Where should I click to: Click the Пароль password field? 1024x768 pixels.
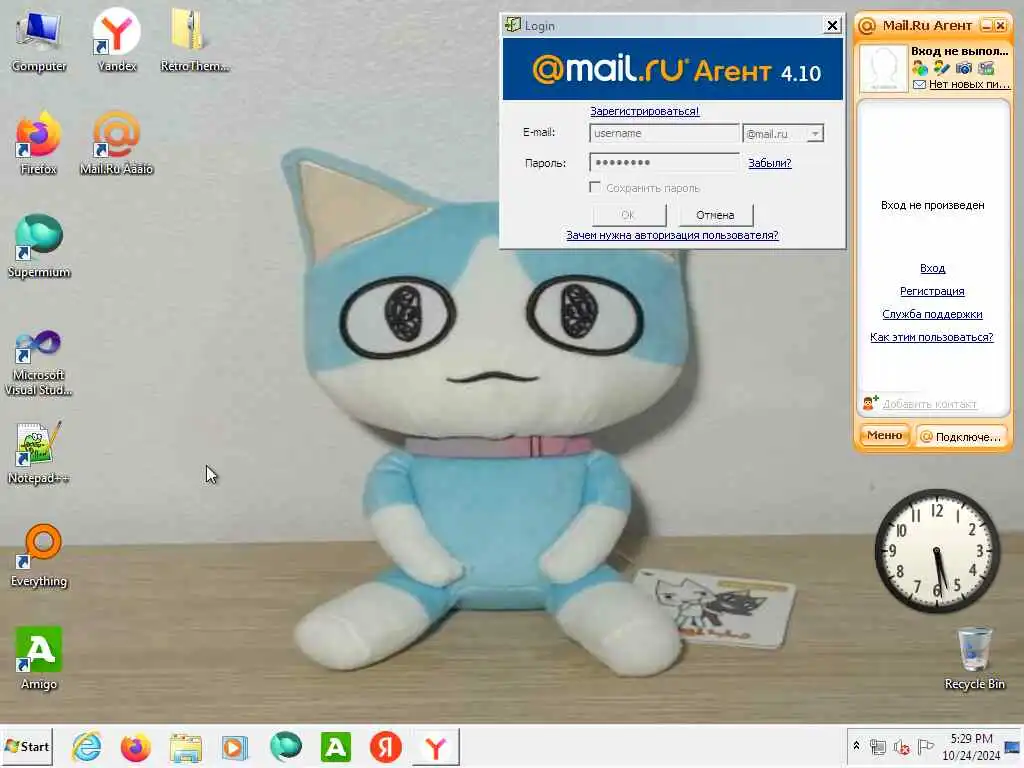[664, 163]
